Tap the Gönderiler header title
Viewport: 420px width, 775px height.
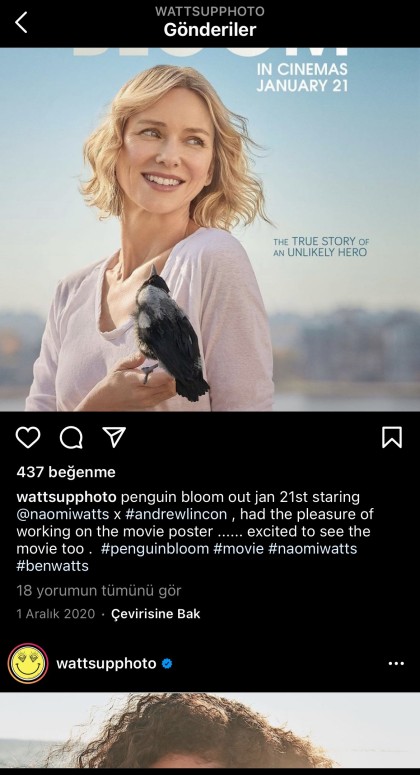pos(210,30)
